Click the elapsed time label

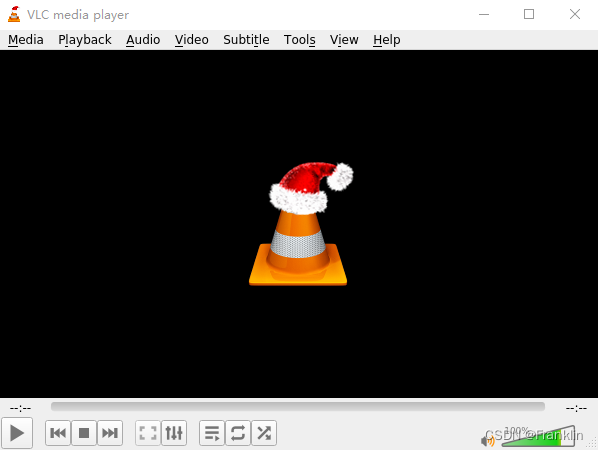tap(20, 408)
